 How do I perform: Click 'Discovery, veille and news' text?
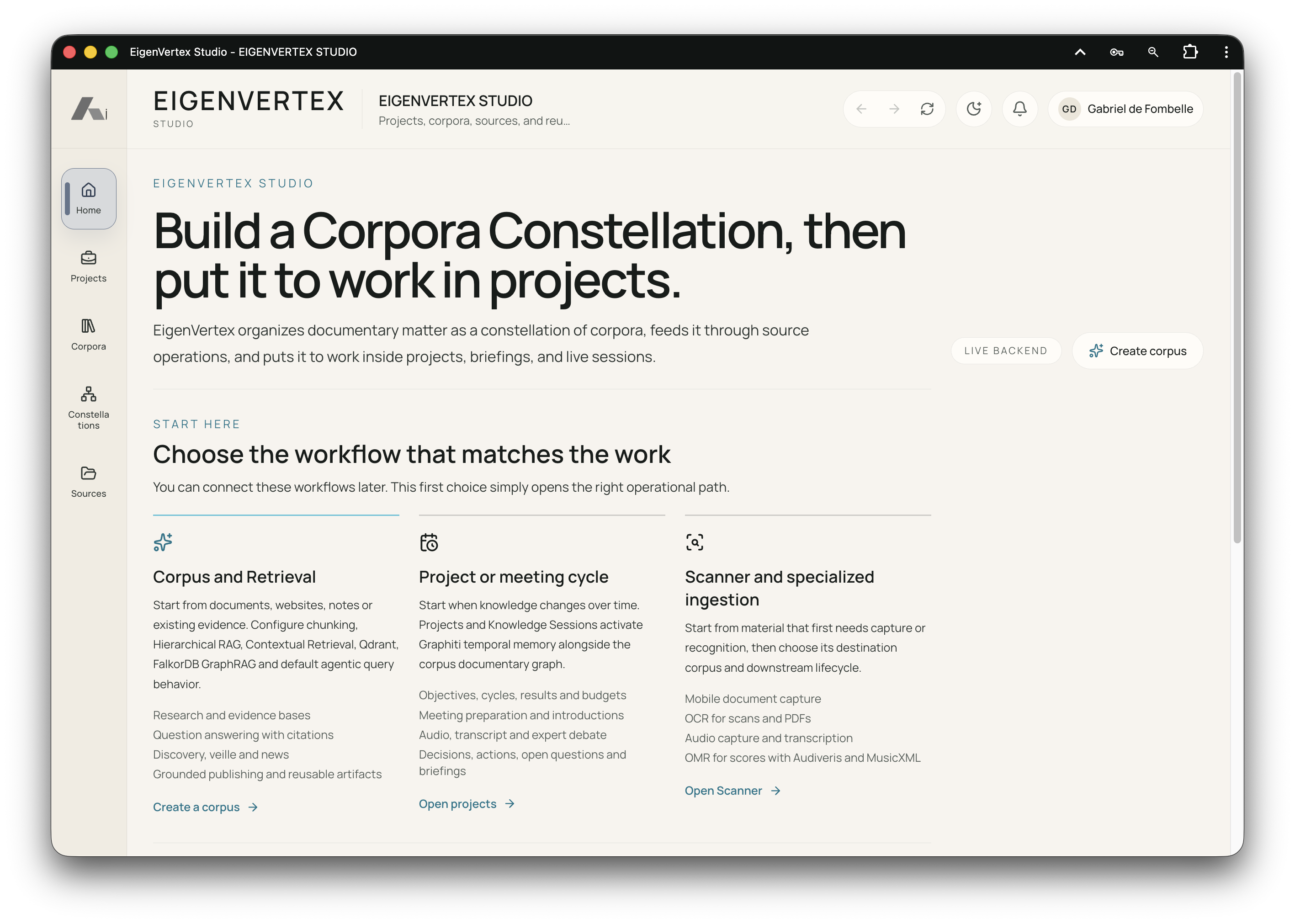pos(221,754)
